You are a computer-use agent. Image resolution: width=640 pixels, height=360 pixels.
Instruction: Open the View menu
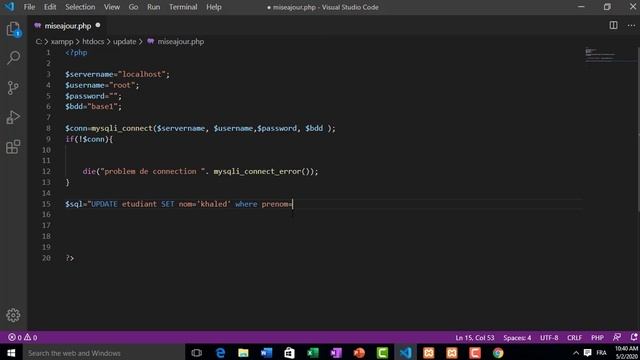pos(111,7)
